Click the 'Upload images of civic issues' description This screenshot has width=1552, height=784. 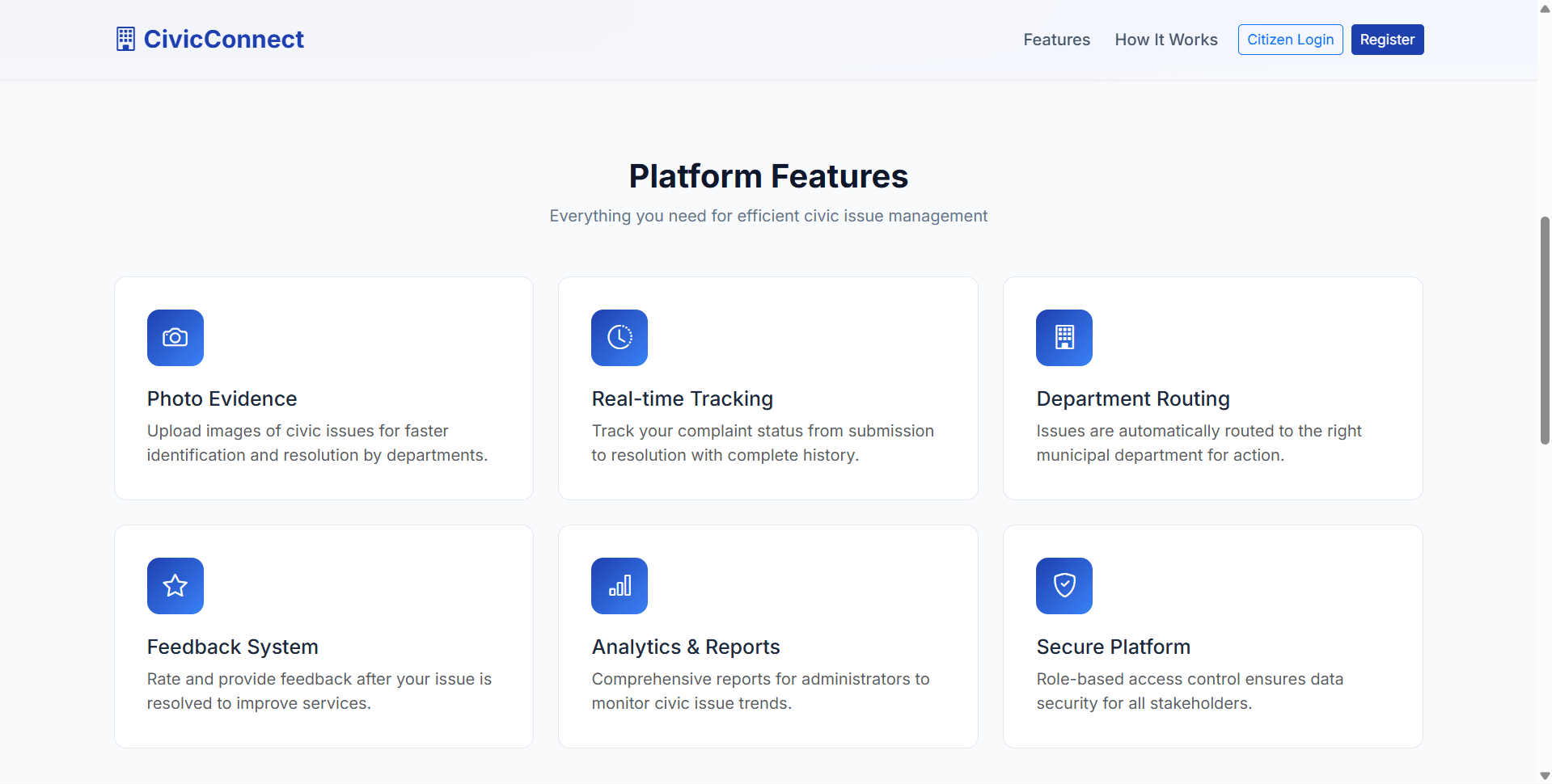(317, 443)
